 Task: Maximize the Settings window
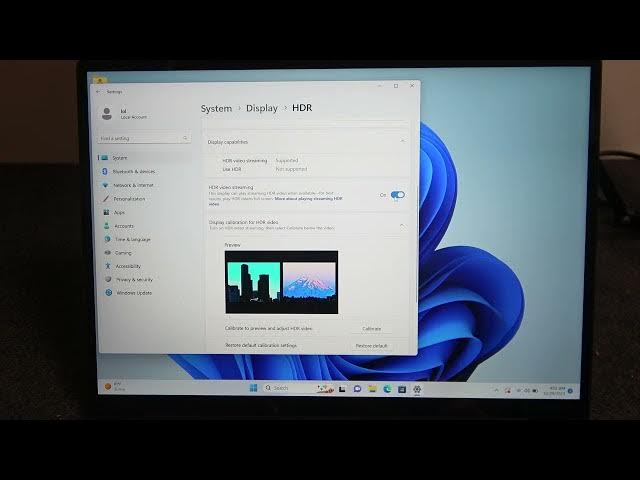click(x=396, y=86)
